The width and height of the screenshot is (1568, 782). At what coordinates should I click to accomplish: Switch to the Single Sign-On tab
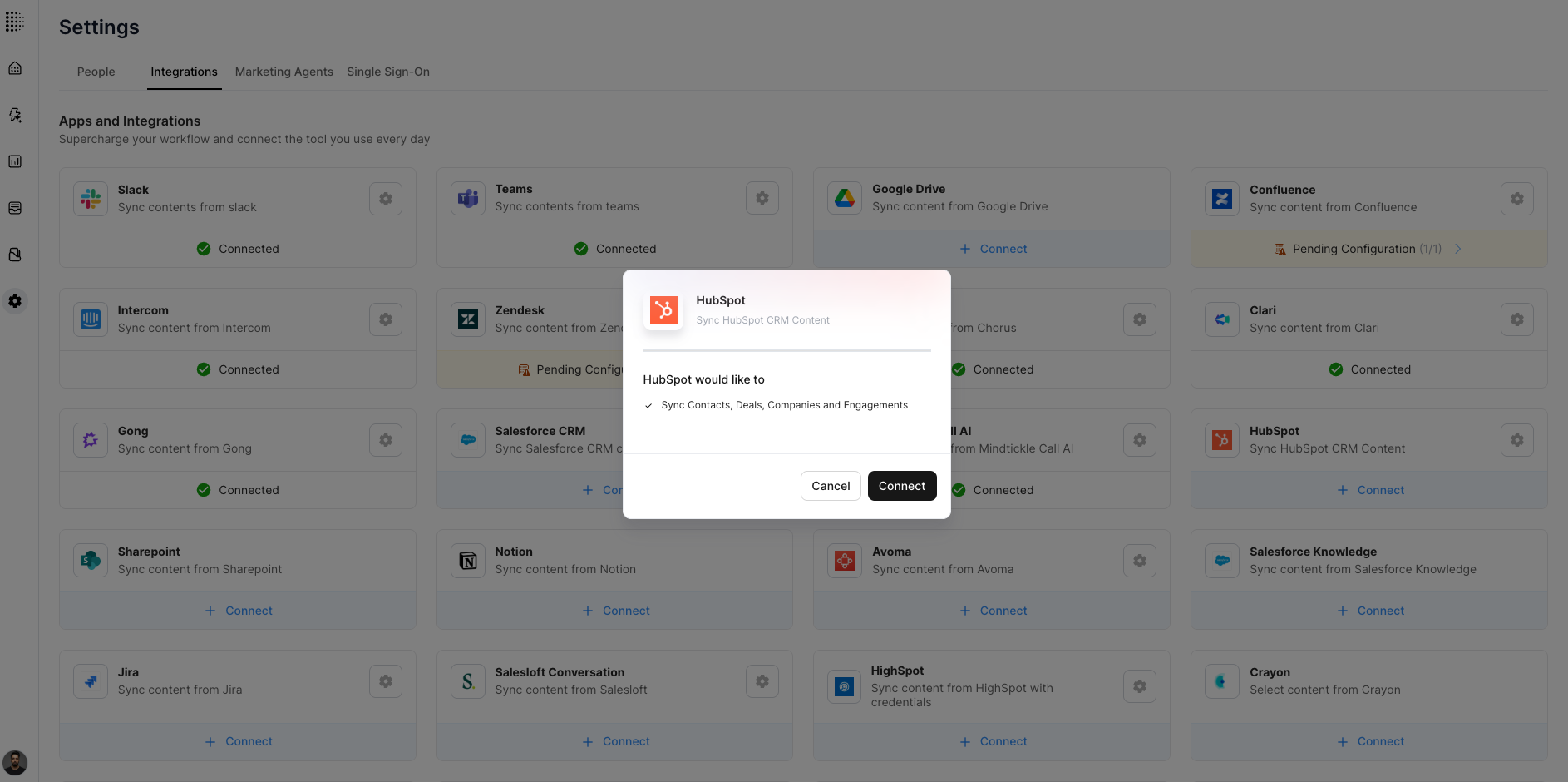pos(388,72)
